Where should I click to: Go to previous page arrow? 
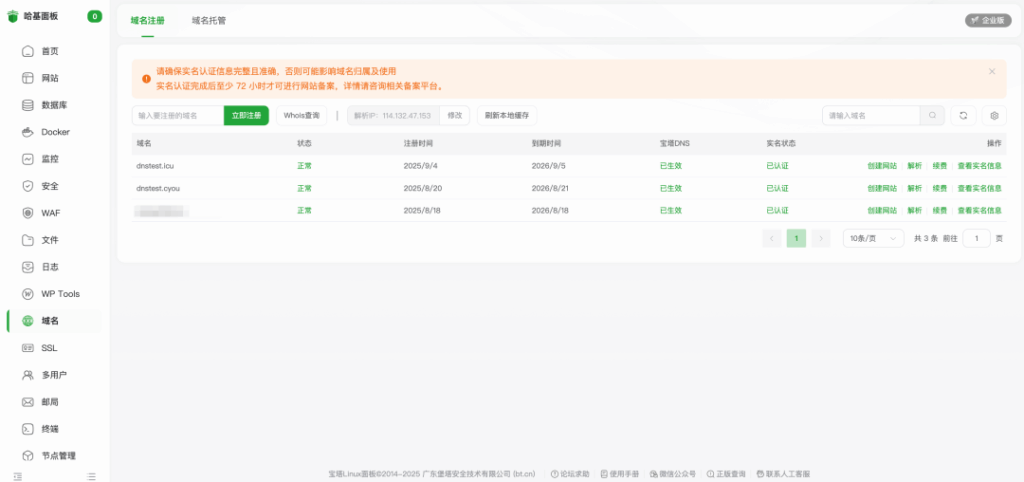tap(772, 238)
